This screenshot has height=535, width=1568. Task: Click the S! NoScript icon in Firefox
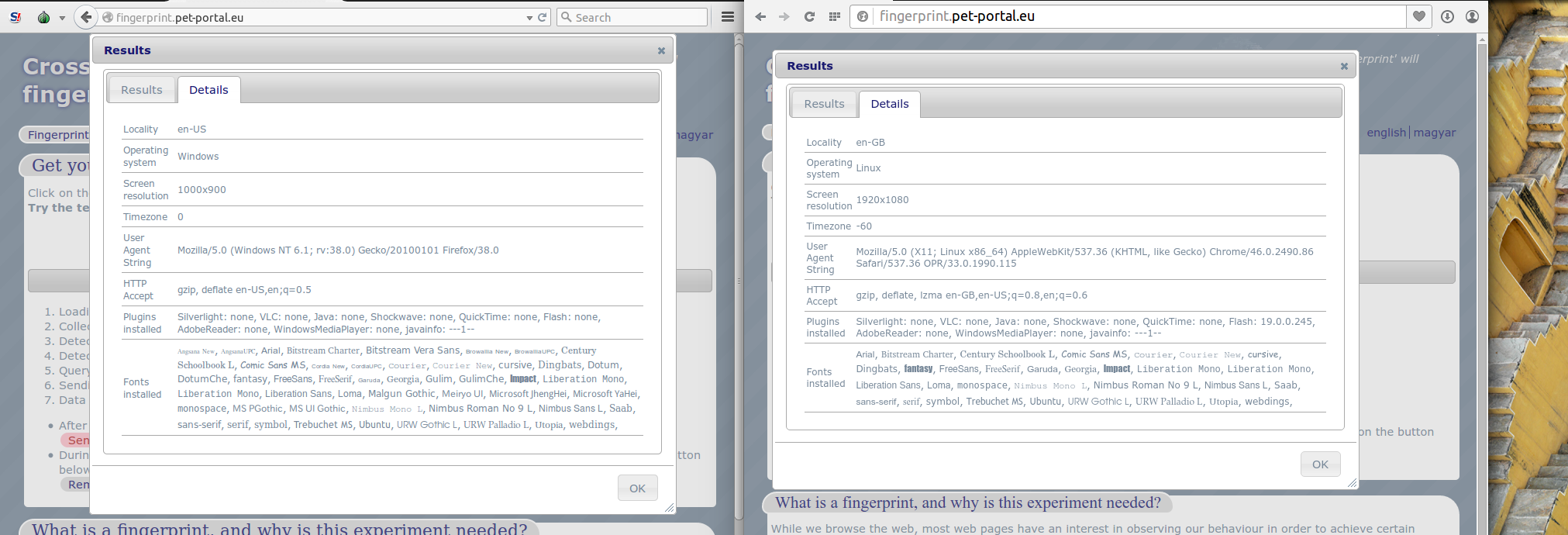pyautogui.click(x=16, y=17)
